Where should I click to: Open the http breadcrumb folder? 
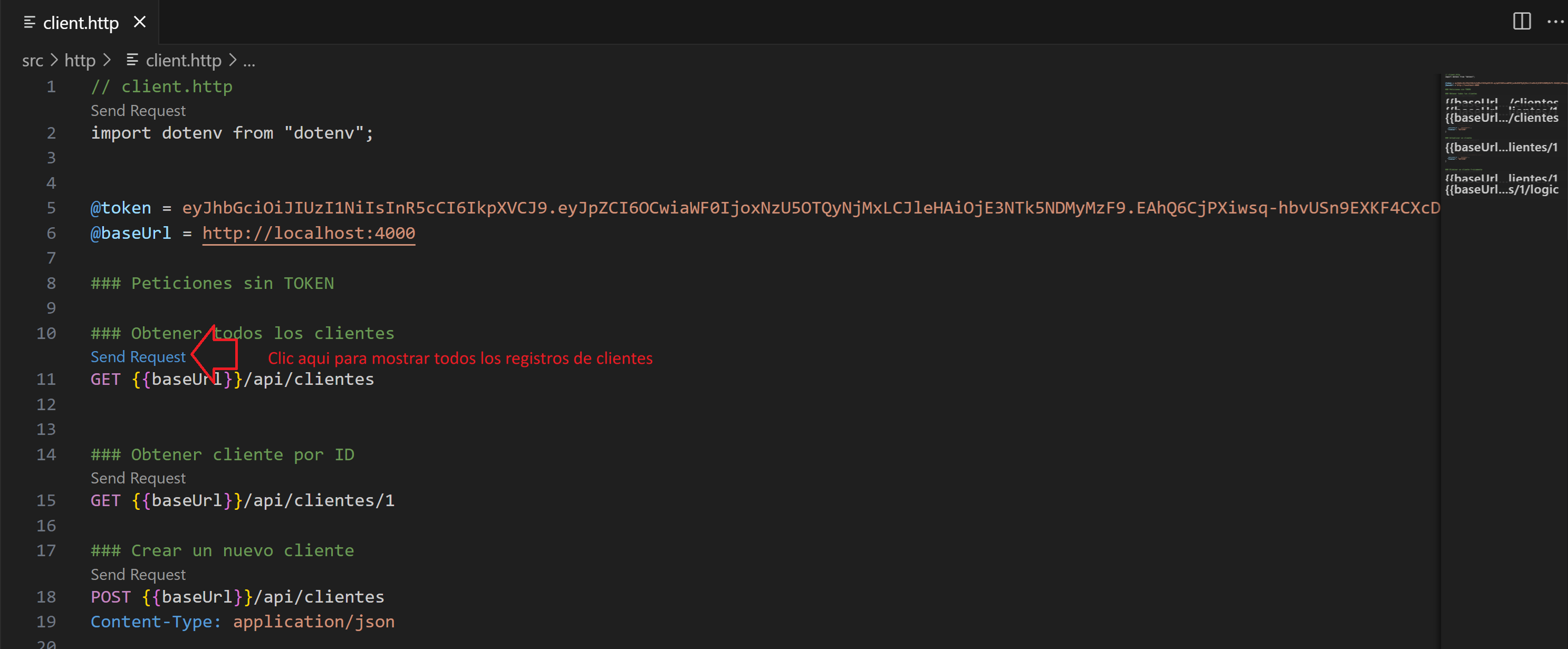point(80,61)
